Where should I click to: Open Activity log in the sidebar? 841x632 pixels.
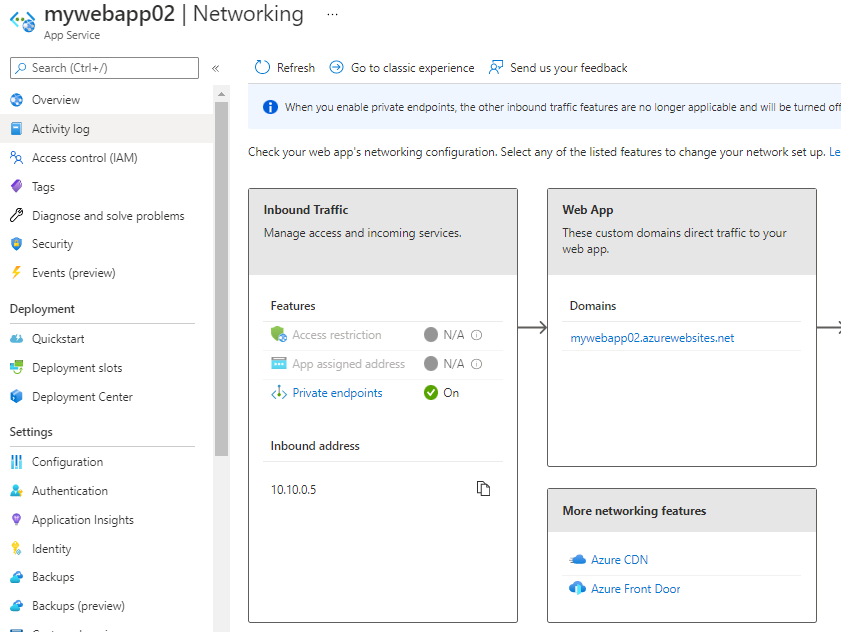60,129
